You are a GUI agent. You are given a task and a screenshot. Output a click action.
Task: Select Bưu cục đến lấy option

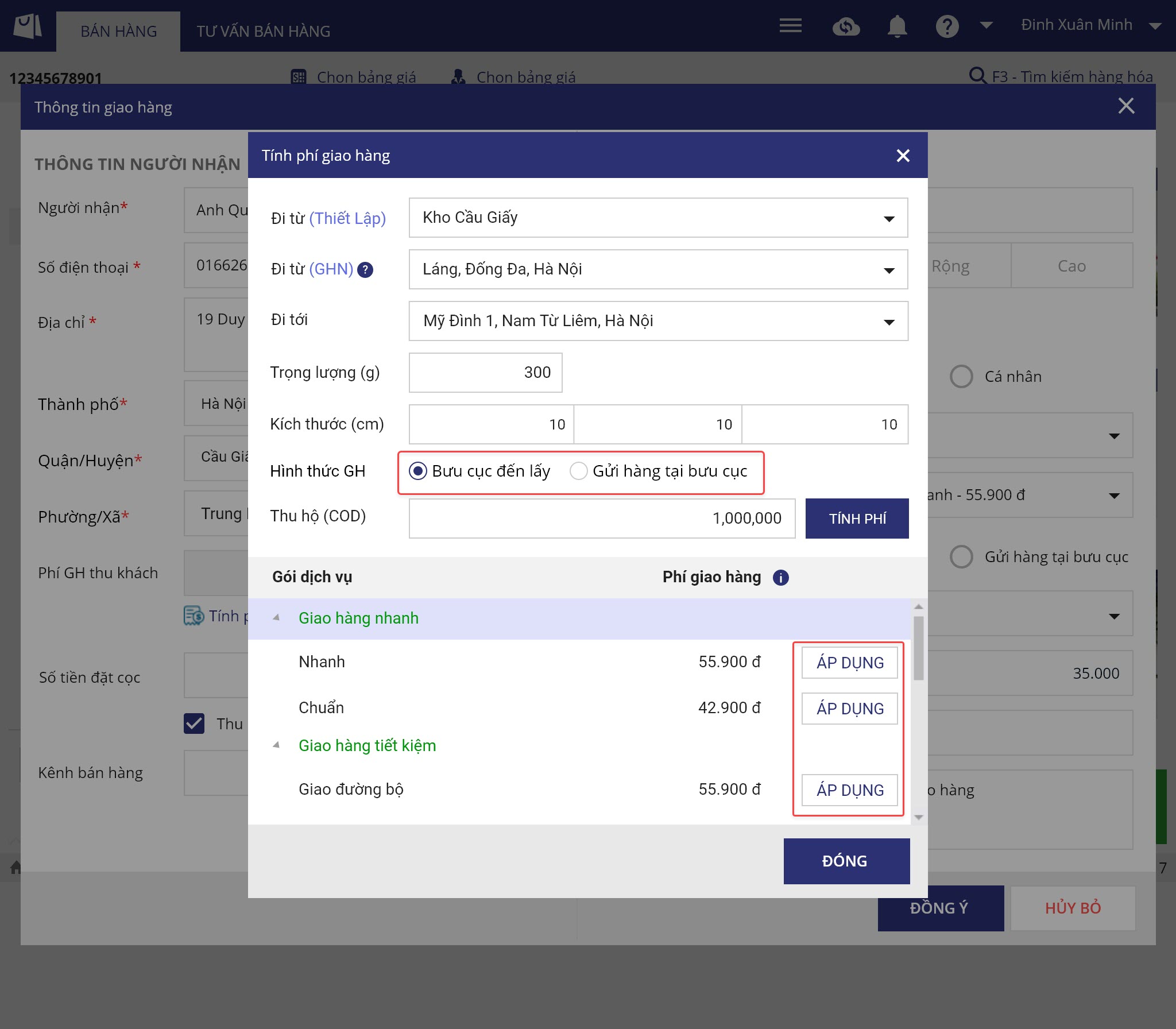coord(418,471)
